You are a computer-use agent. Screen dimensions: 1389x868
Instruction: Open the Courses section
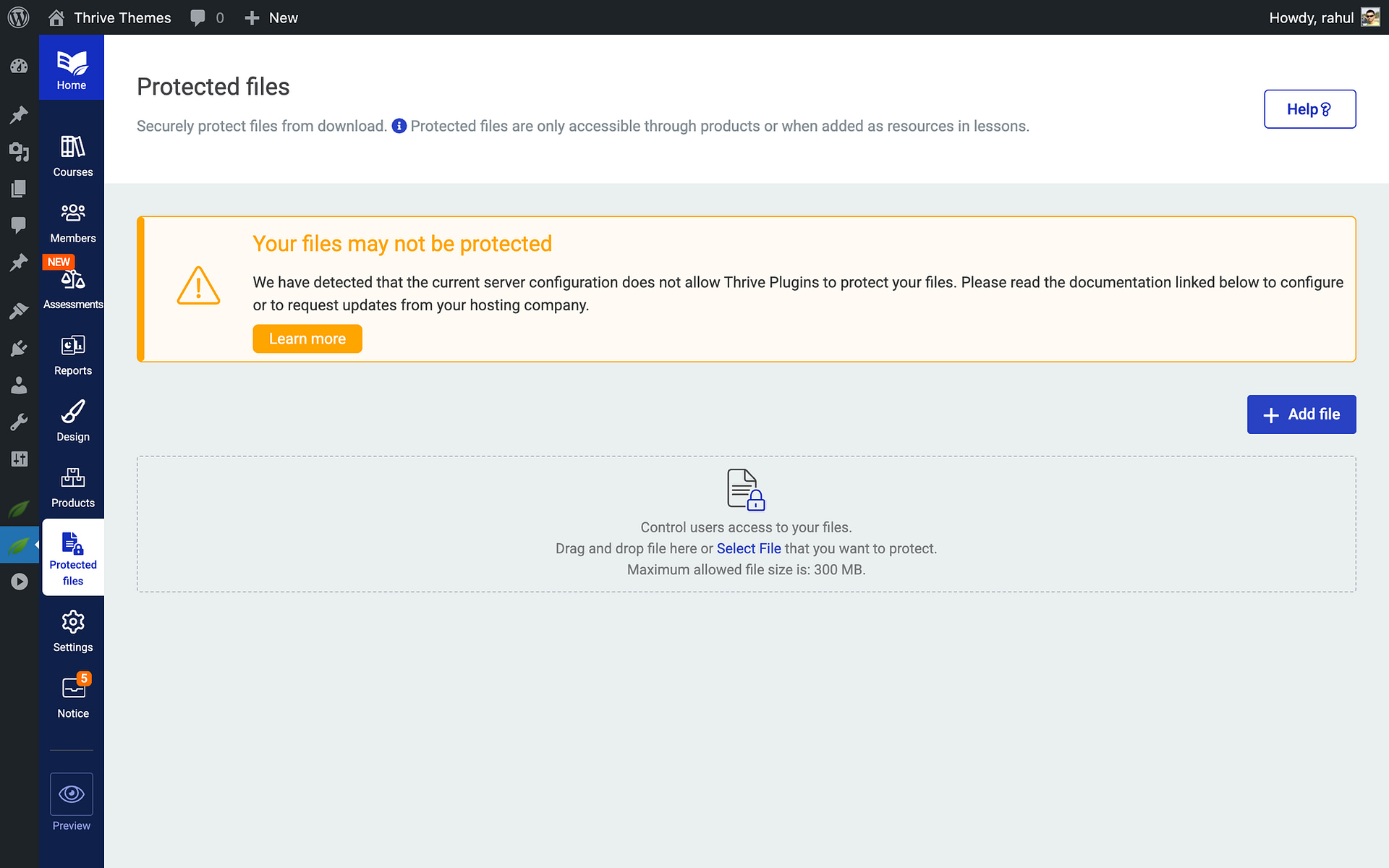[72, 154]
